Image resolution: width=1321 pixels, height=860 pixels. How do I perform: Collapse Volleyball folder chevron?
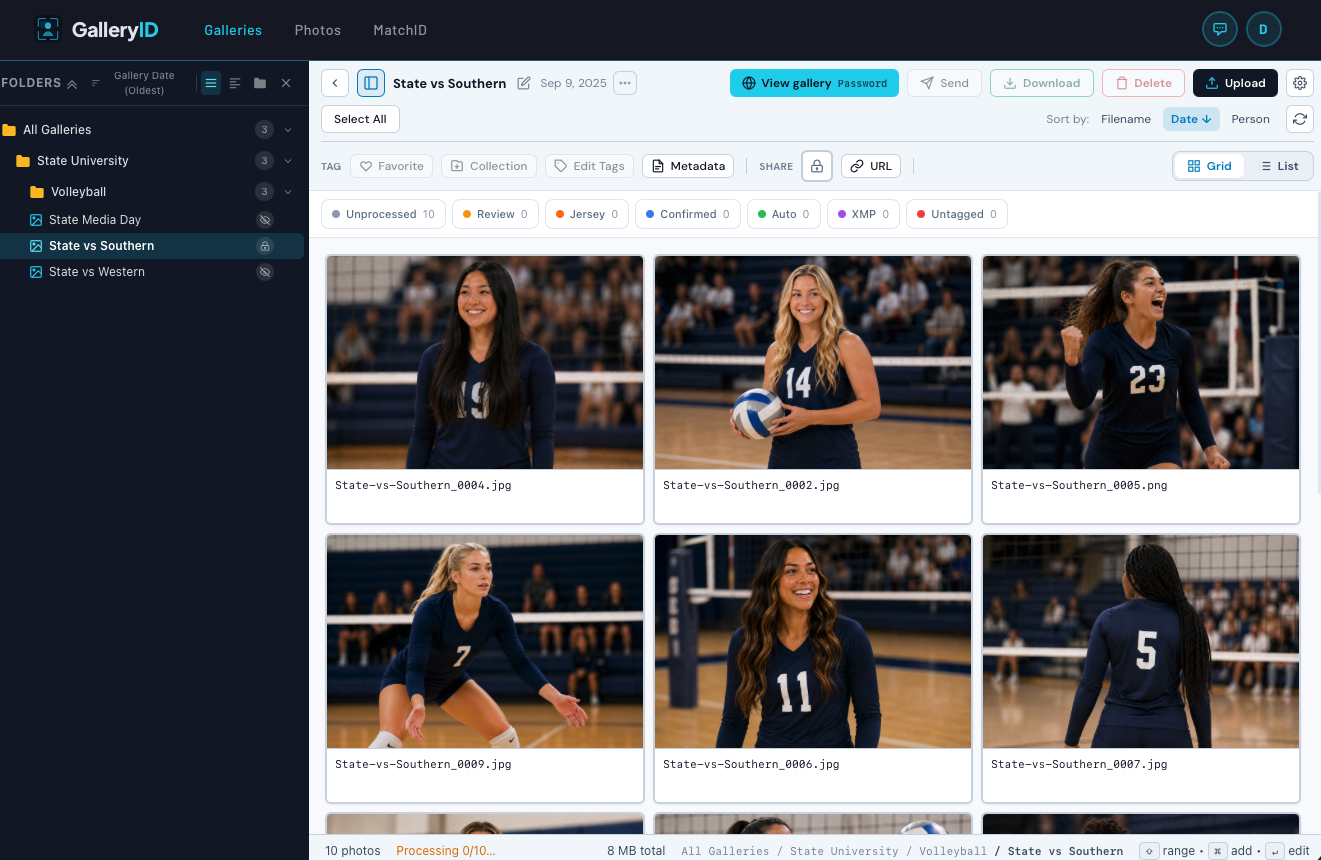288,192
